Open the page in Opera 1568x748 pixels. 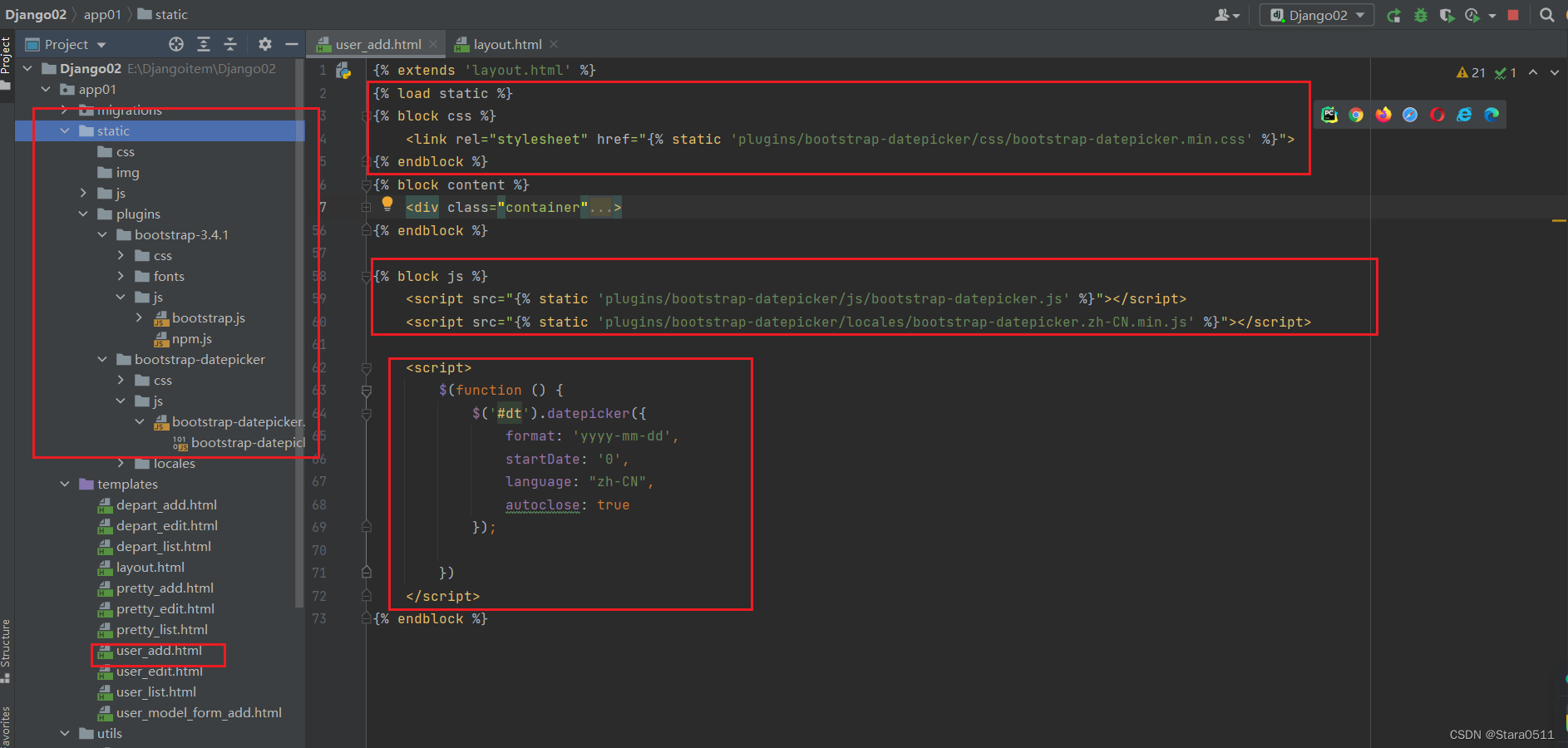(1437, 115)
